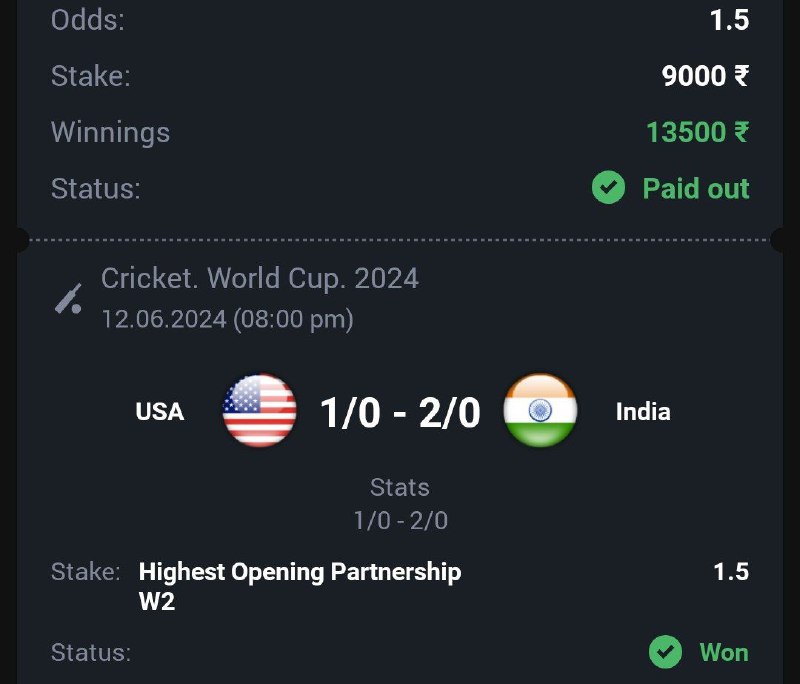Viewport: 800px width, 684px height.
Task: Open the Stats link under the score
Action: pos(400,487)
